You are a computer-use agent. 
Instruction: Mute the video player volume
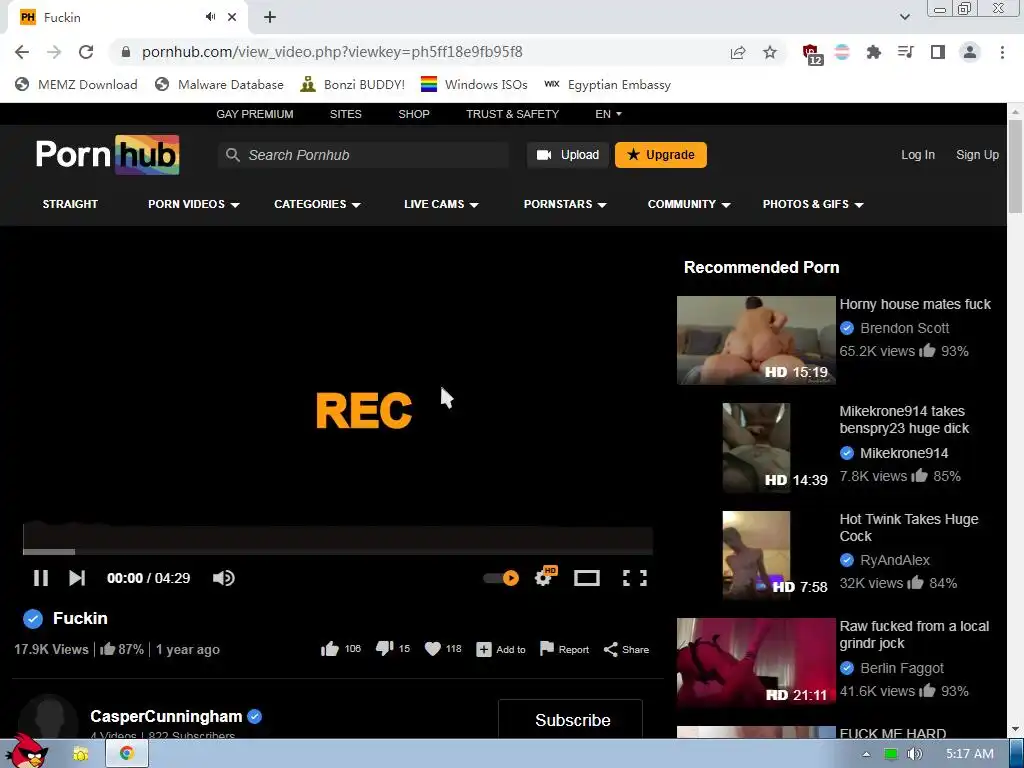[x=223, y=578]
